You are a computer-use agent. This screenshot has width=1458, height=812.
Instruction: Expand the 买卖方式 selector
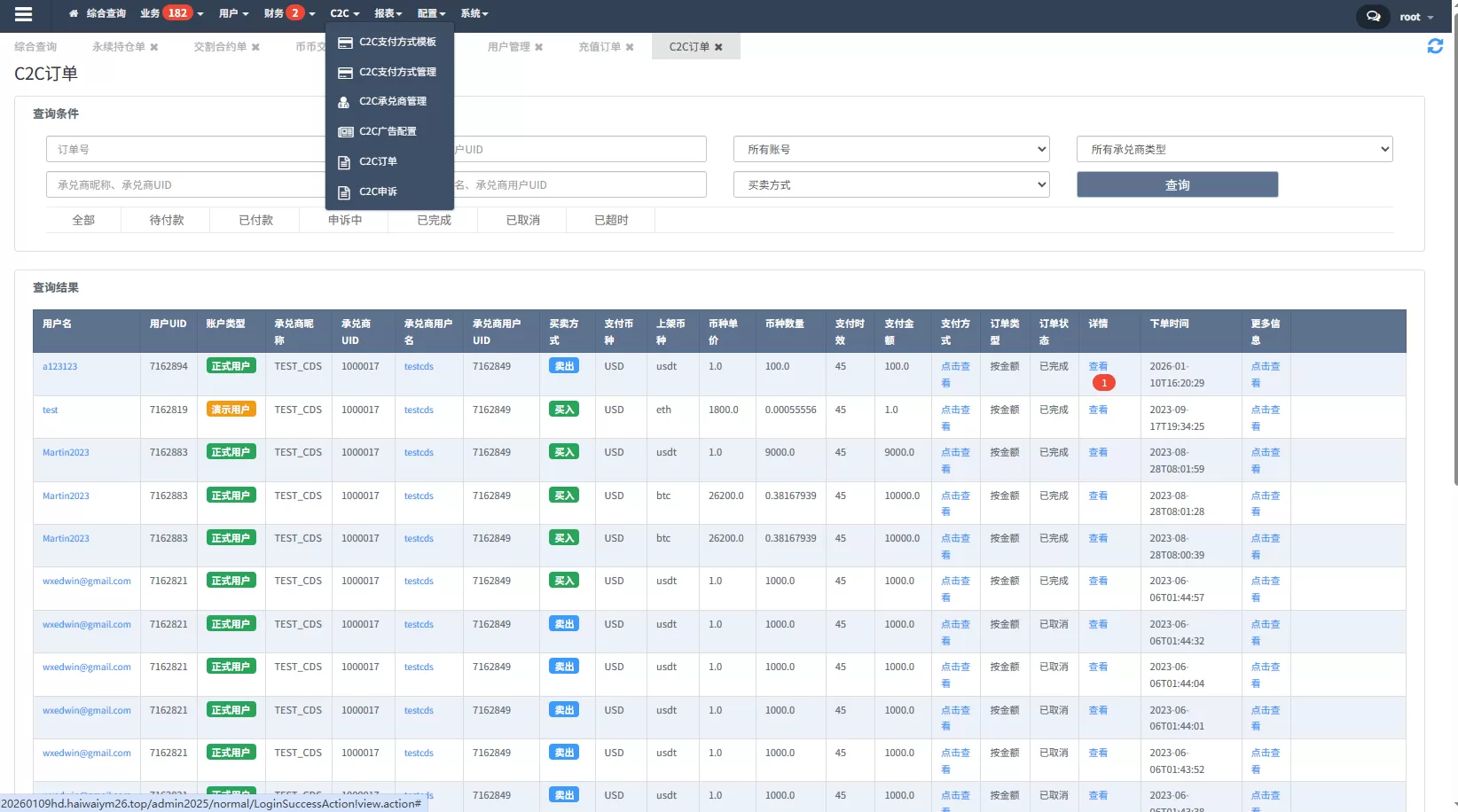(x=890, y=183)
